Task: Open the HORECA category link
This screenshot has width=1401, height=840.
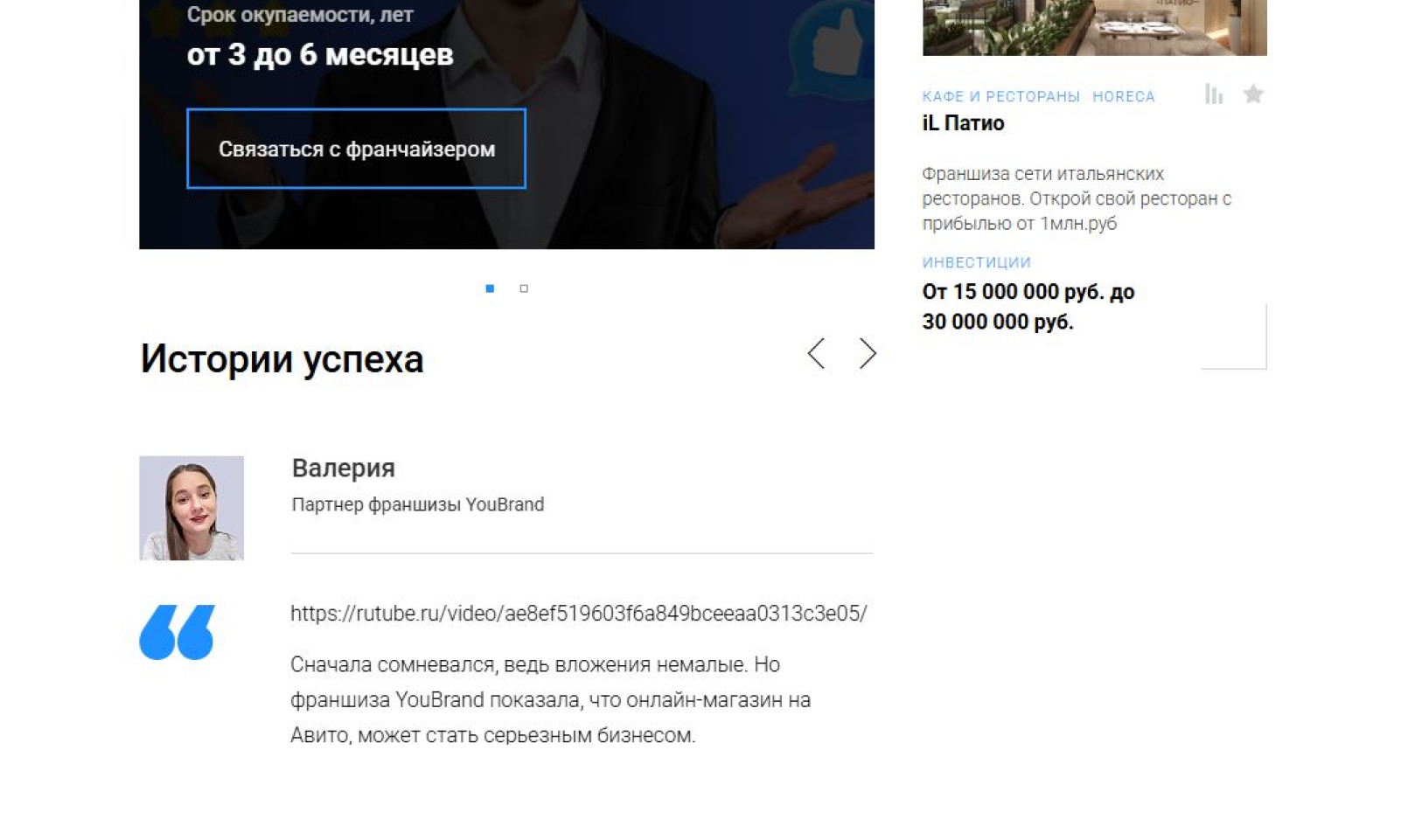Action: point(1123,96)
